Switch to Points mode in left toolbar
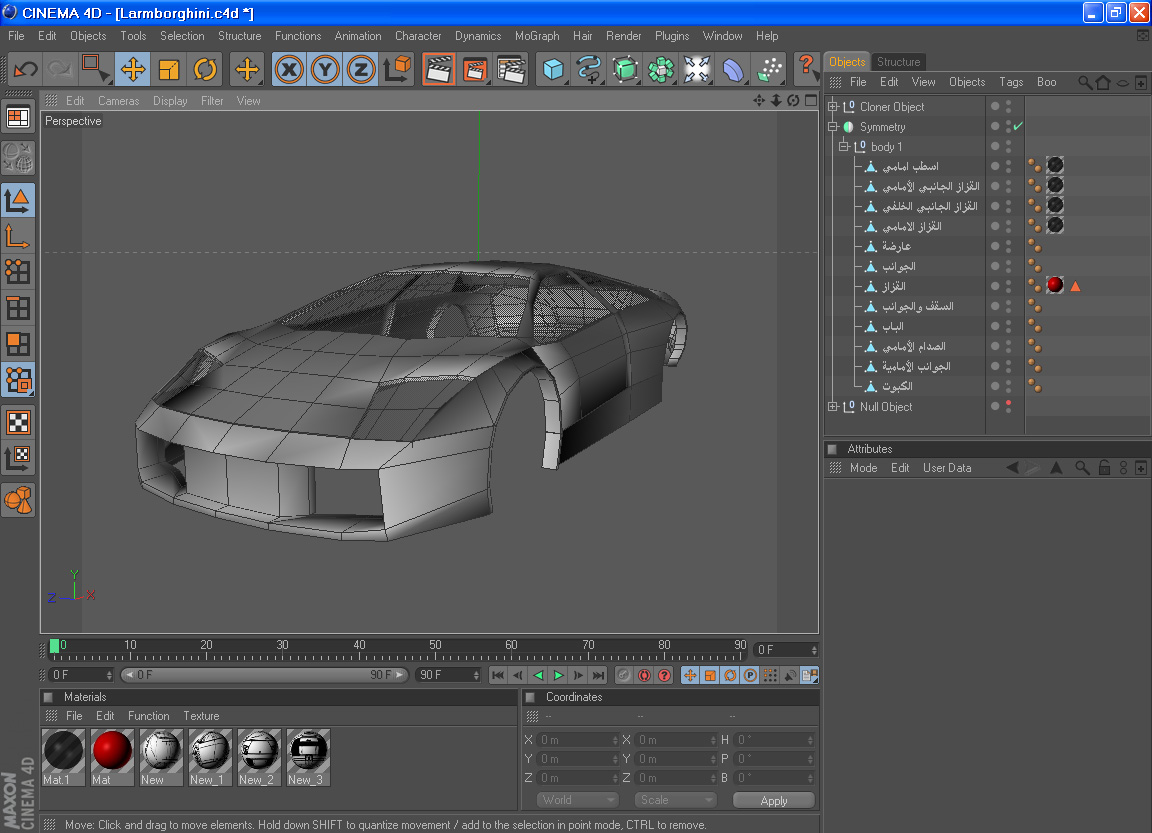1152x833 pixels. [18, 272]
